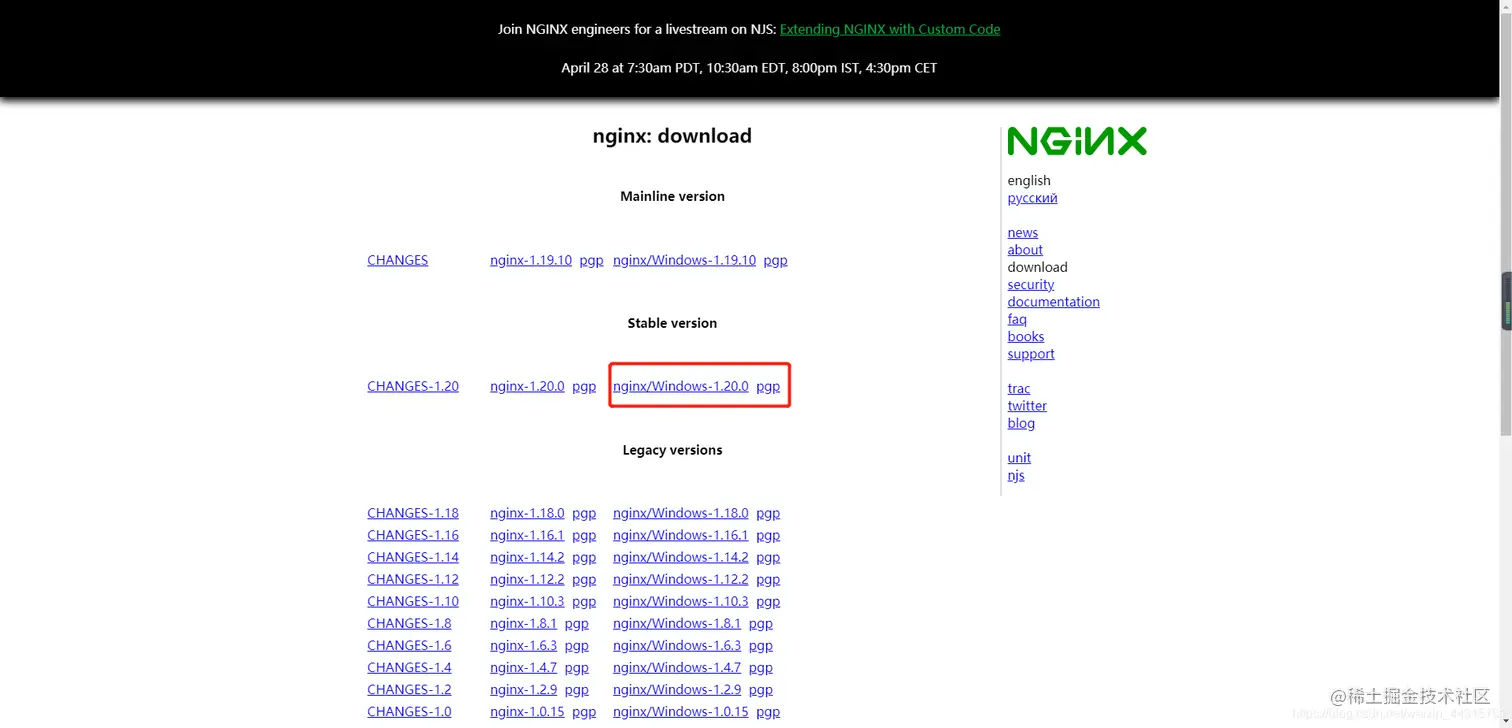Download nginx/Windows-1.4.7
1512x728 pixels.
[x=677, y=667]
